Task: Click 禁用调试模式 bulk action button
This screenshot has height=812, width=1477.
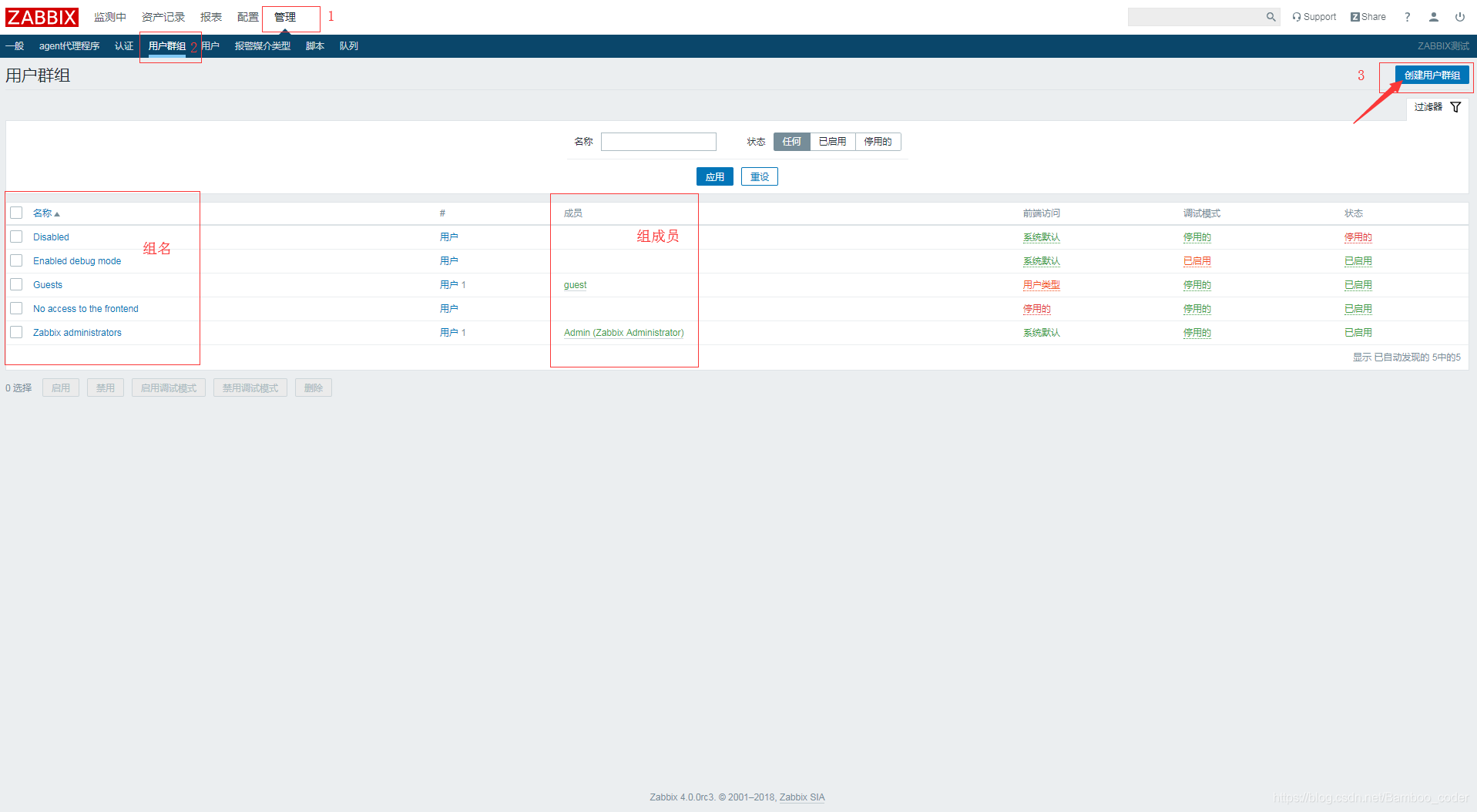Action: click(250, 388)
